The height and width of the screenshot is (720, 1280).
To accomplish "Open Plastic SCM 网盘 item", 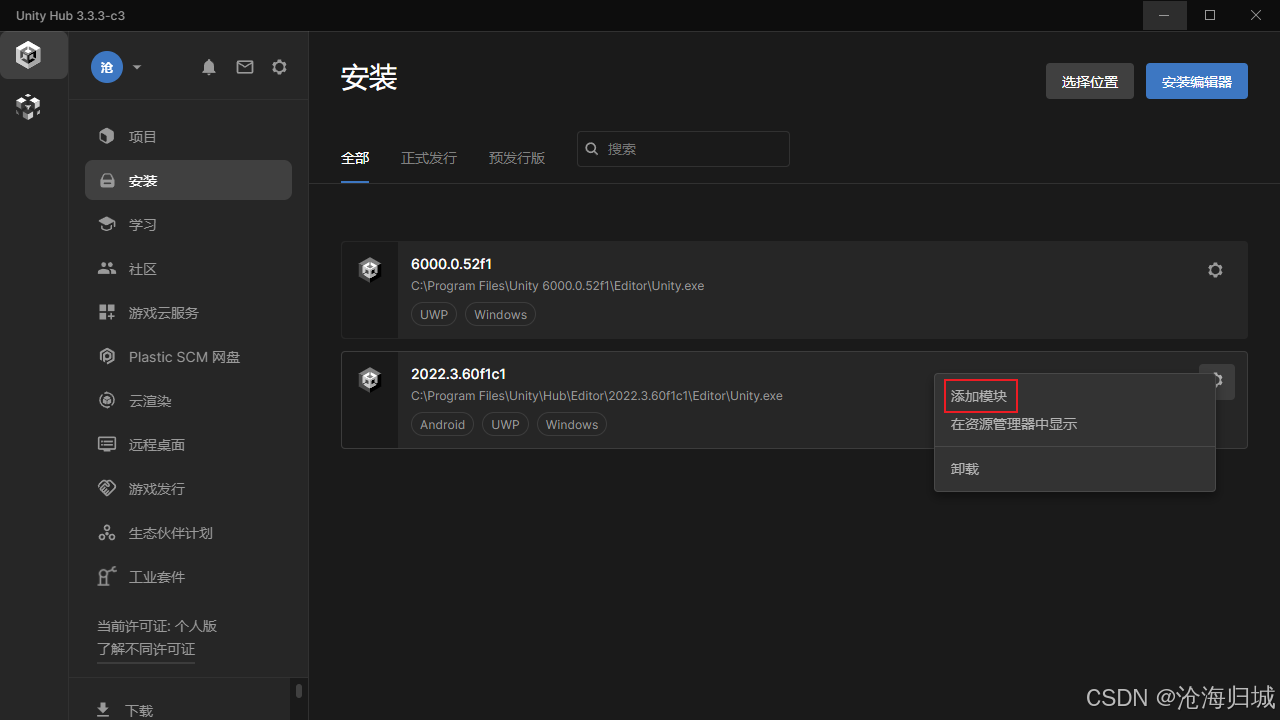I will tap(188, 356).
